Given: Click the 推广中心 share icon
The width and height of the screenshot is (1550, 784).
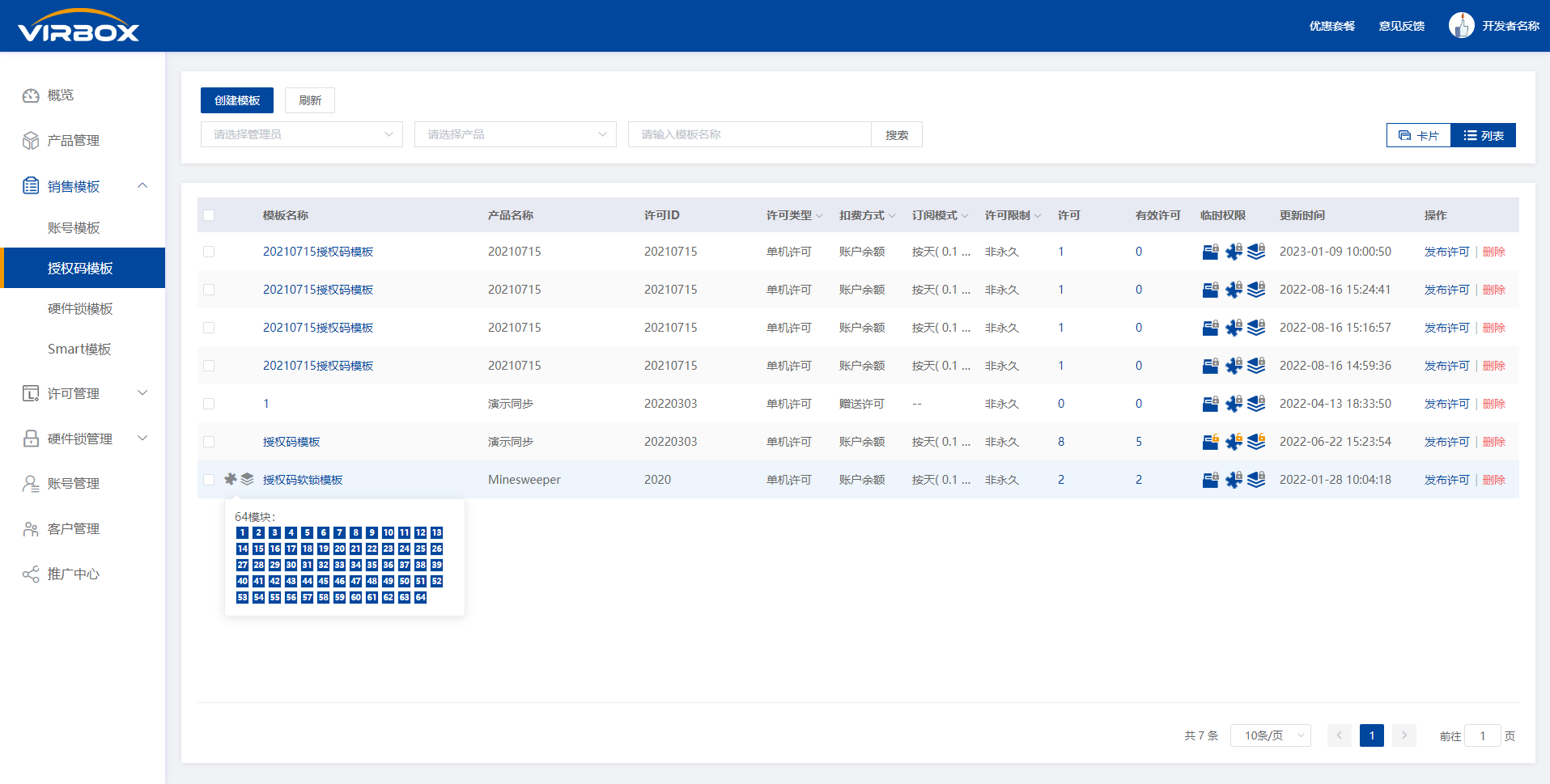Looking at the screenshot, I should coord(31,574).
